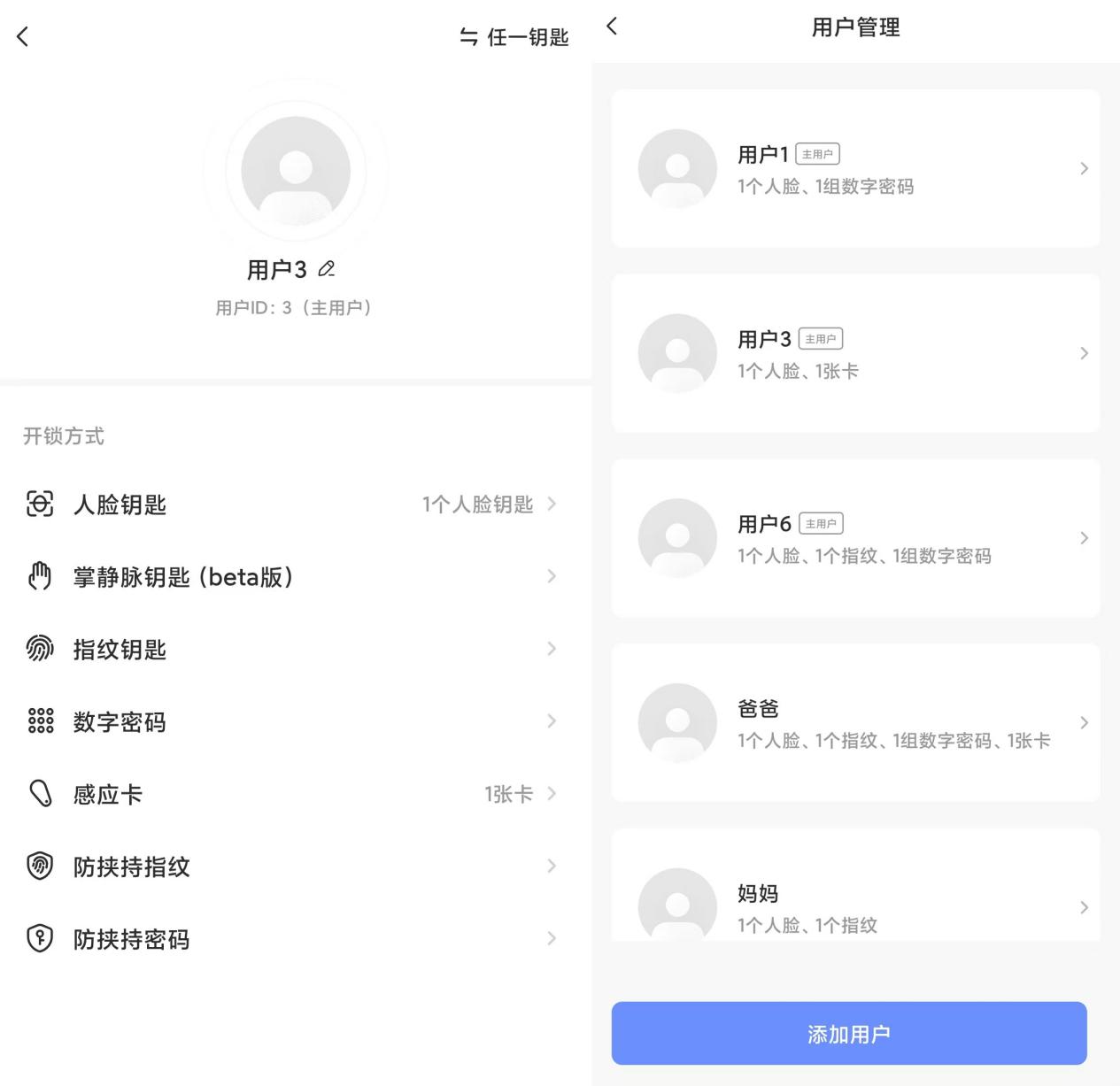
Task: Tap the 防挟持指纹 shield fingerprint icon
Action: (x=40, y=866)
